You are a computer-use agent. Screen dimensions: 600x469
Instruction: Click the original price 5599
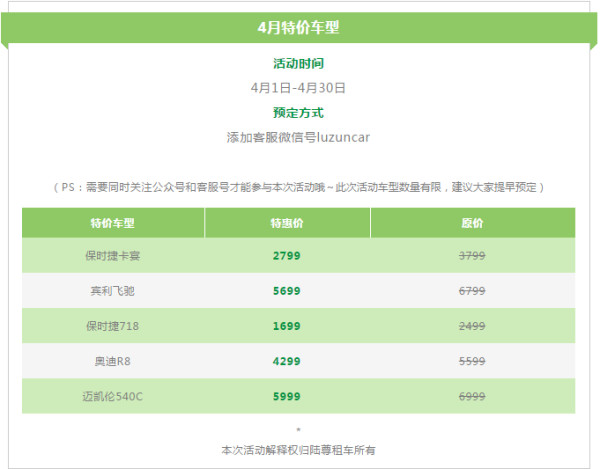[472, 361]
